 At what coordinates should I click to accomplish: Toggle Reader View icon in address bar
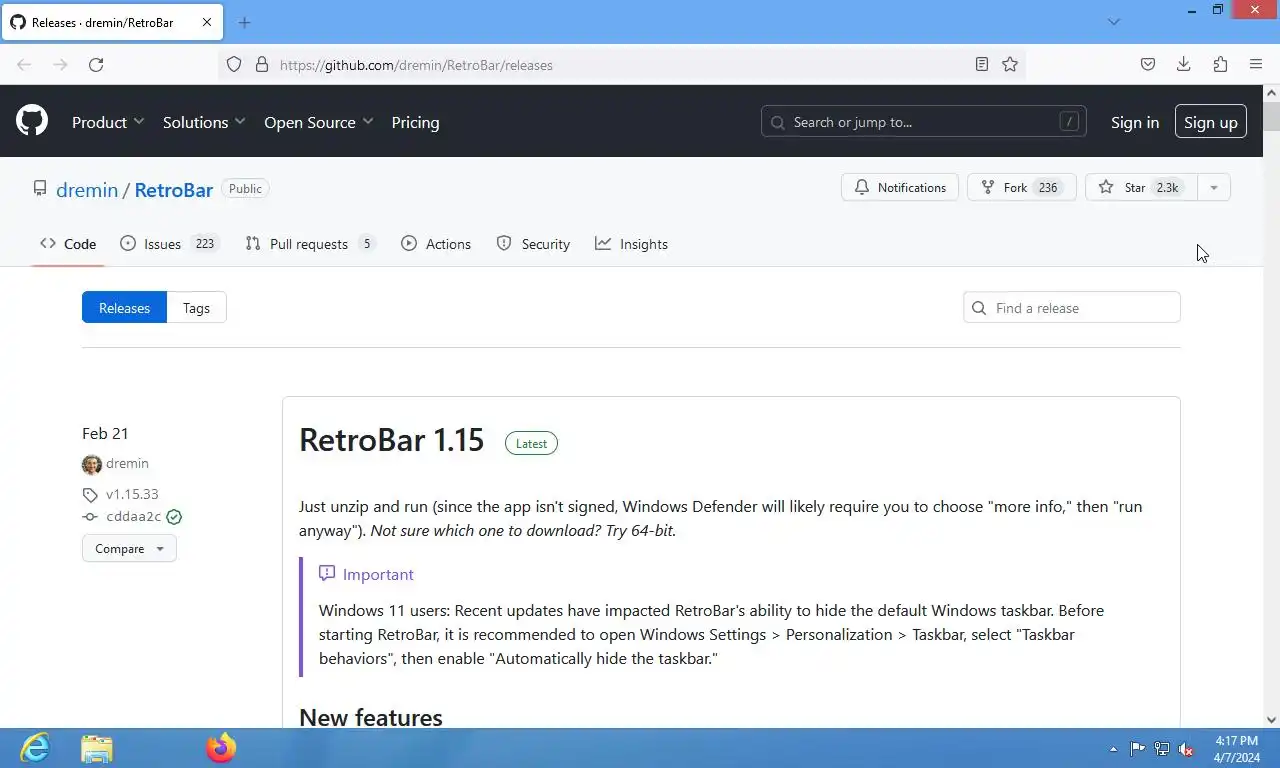tap(982, 64)
